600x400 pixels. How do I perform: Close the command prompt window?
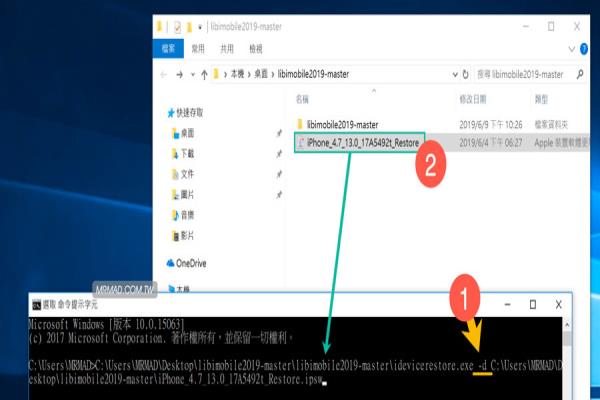click(559, 305)
